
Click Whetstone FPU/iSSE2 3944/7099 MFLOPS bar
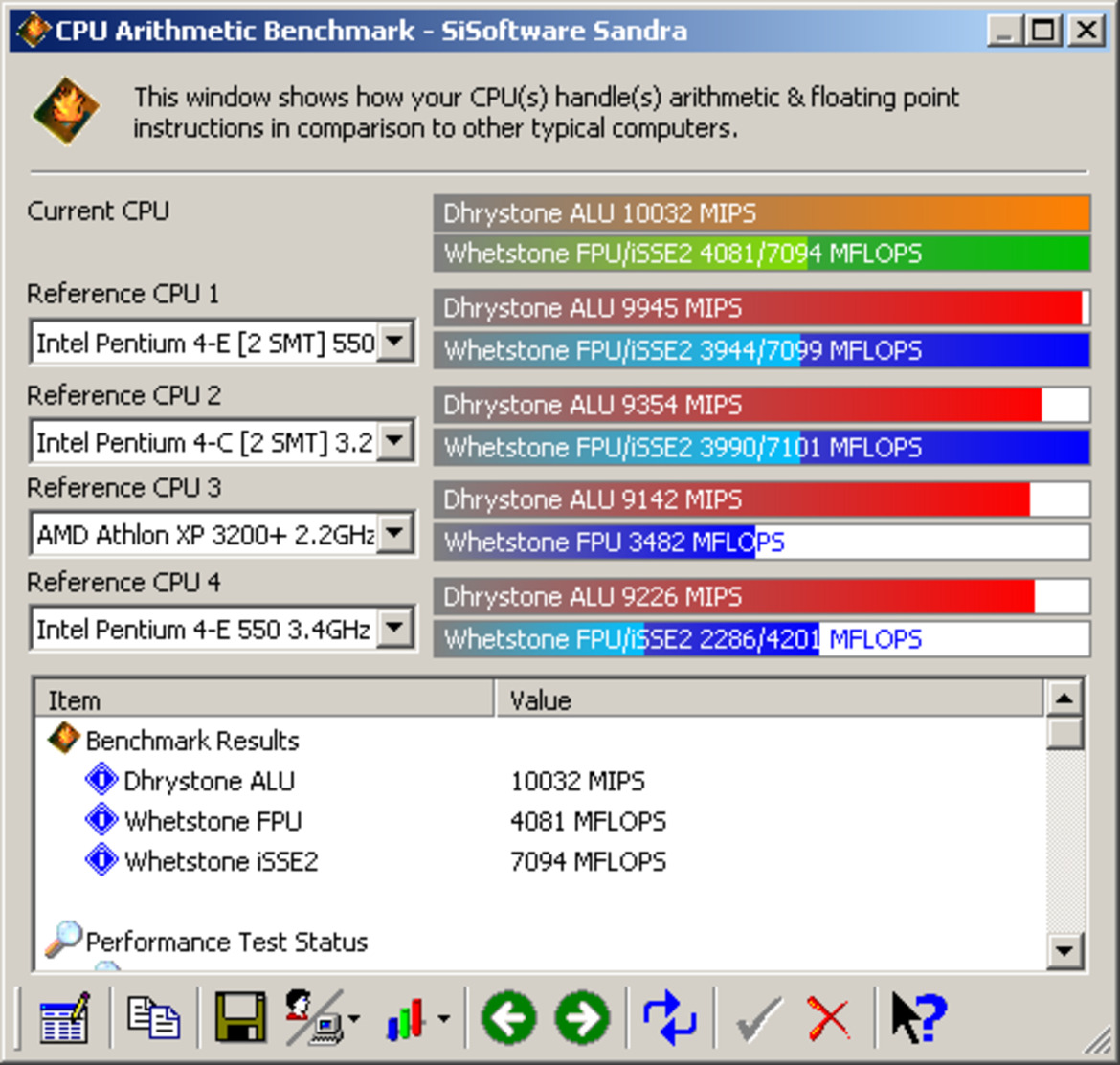(761, 350)
